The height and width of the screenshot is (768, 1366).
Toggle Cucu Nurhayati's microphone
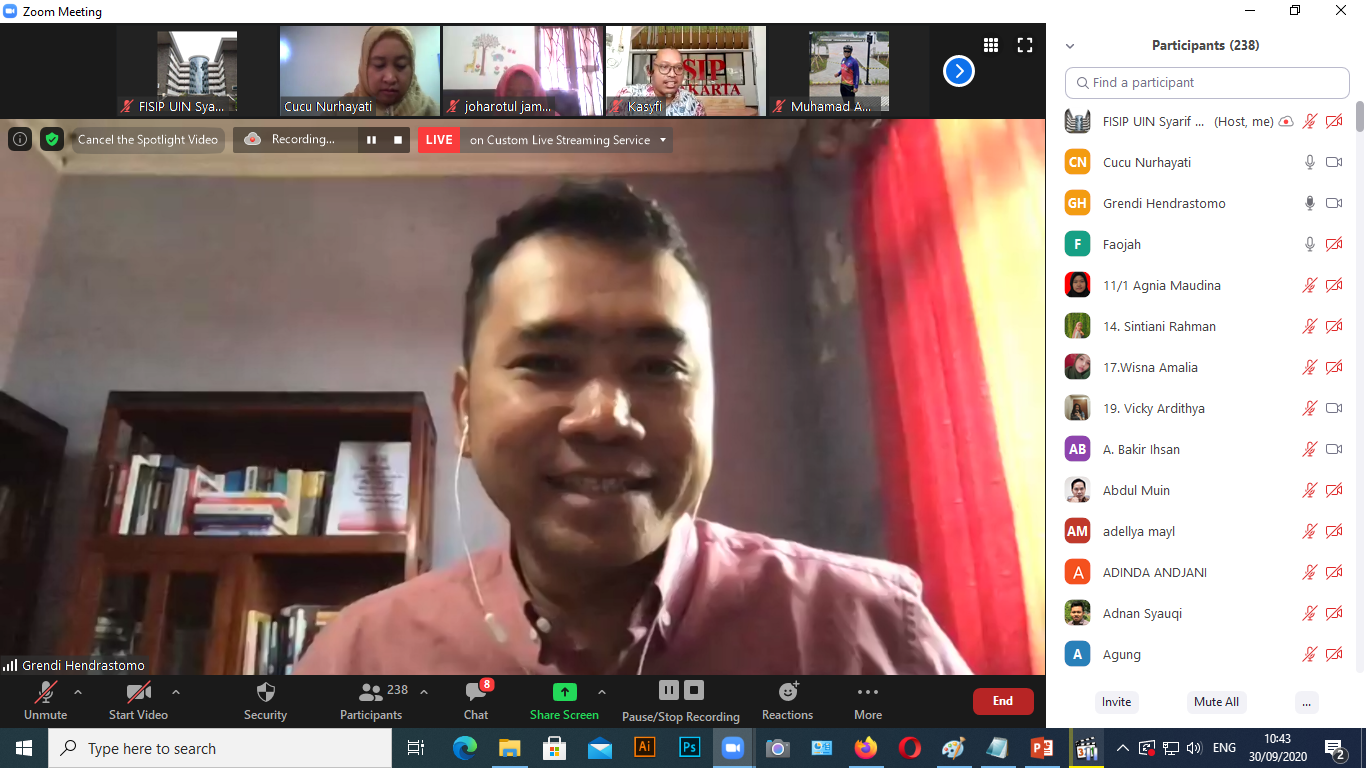click(1310, 162)
